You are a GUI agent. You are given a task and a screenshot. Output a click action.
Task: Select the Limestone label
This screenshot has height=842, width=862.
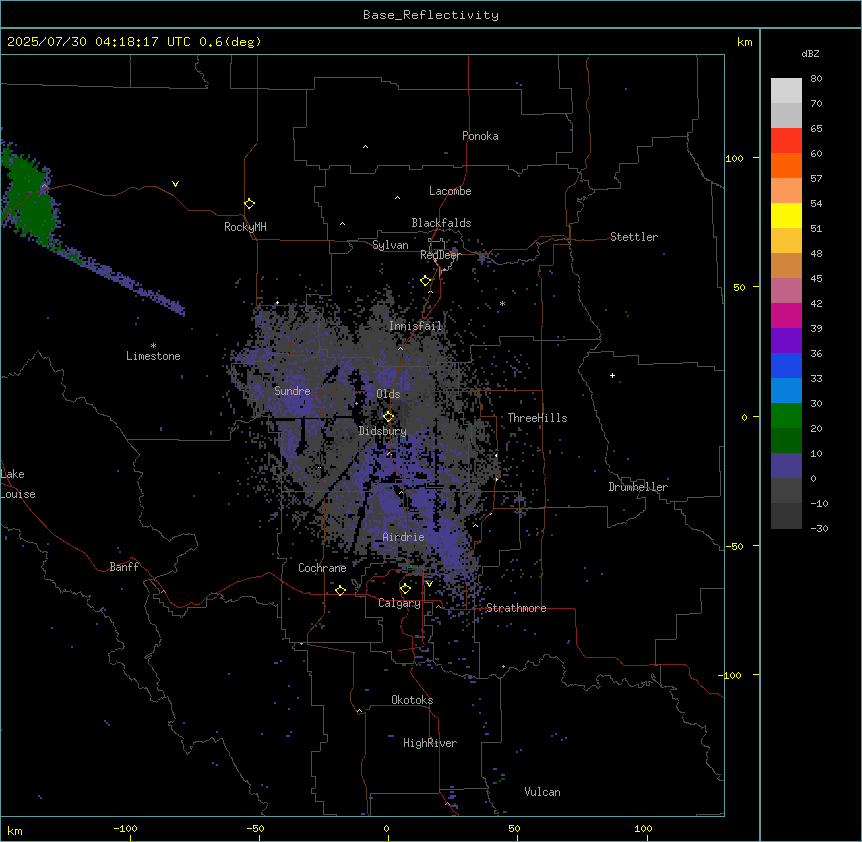pyautogui.click(x=153, y=356)
